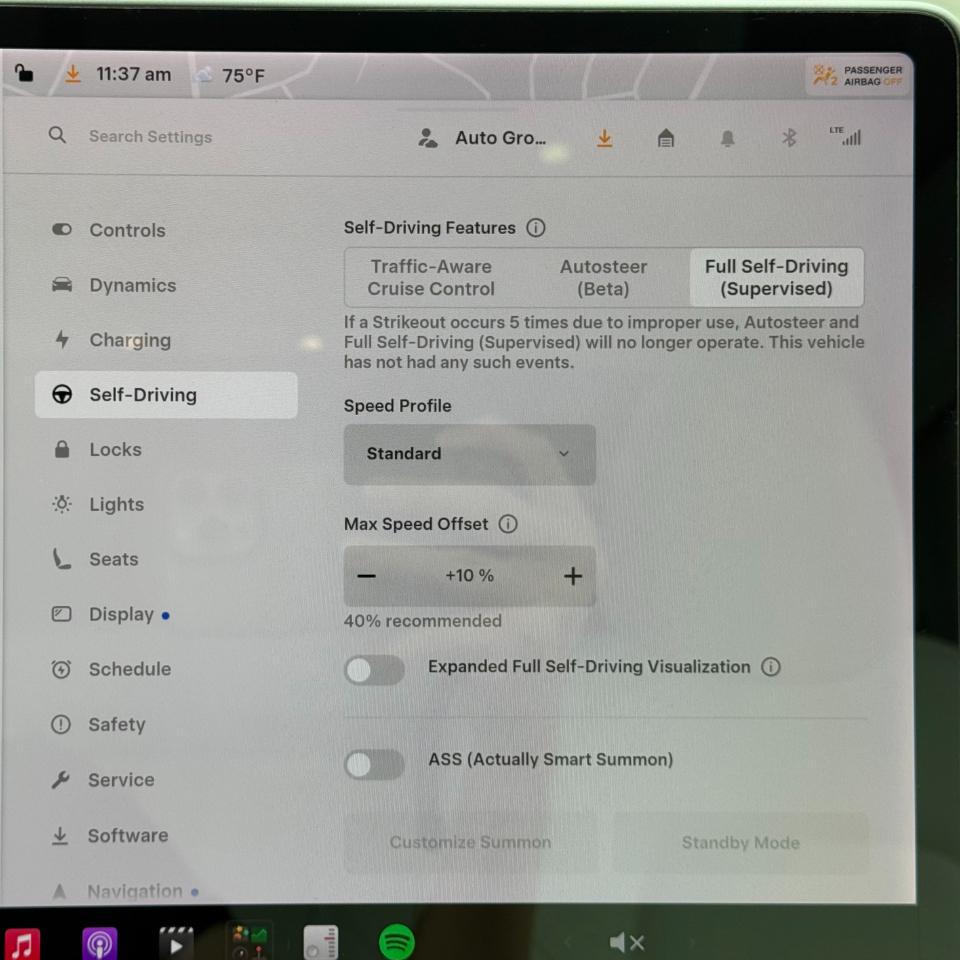960x960 pixels.
Task: Increase Max Speed Offset with plus
Action: [x=573, y=576]
